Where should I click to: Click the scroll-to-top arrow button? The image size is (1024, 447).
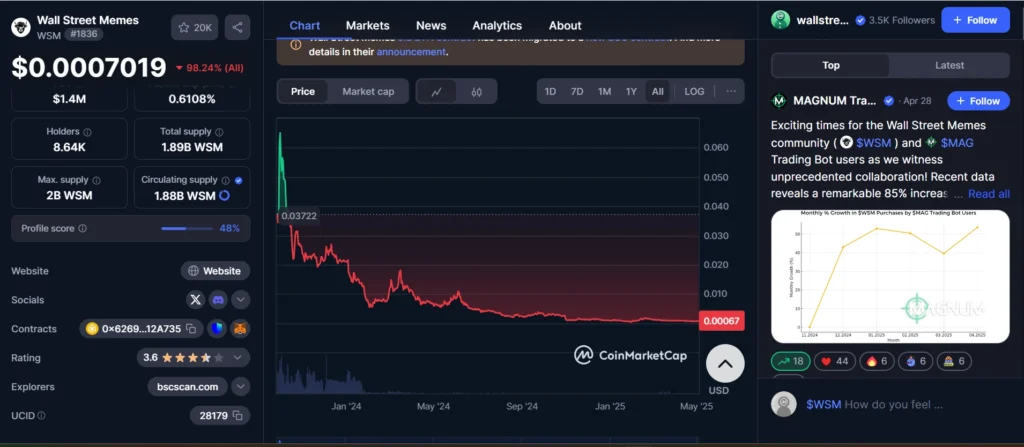(725, 363)
